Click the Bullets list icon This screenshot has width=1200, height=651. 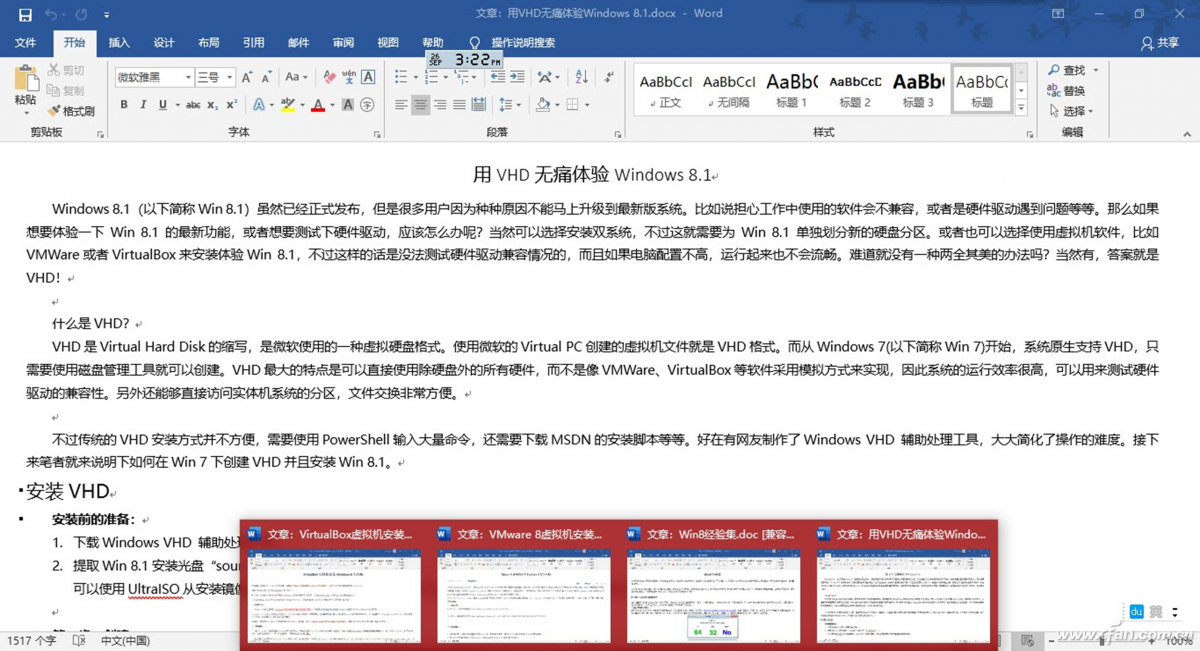401,77
